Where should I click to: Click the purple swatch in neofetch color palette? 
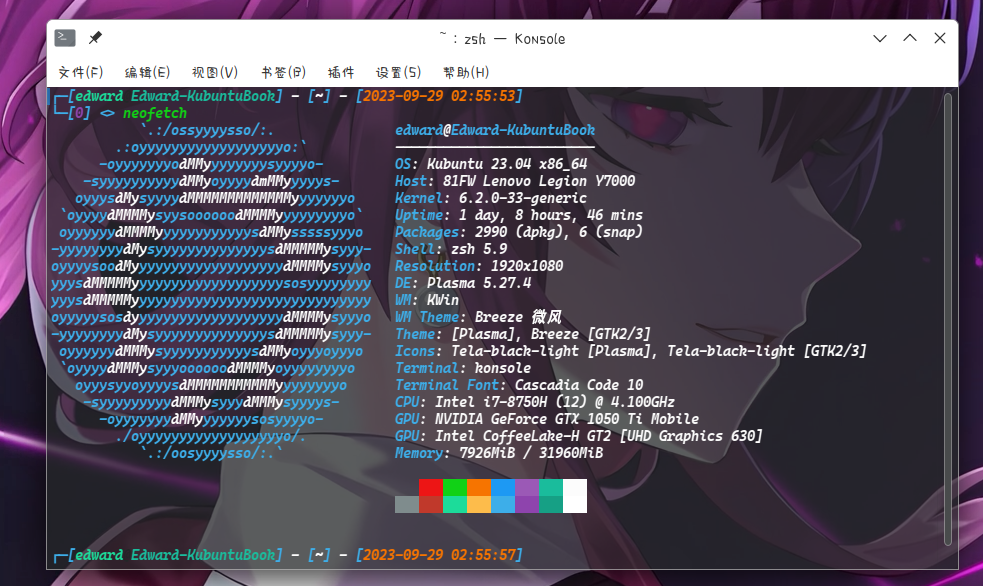coord(526,497)
